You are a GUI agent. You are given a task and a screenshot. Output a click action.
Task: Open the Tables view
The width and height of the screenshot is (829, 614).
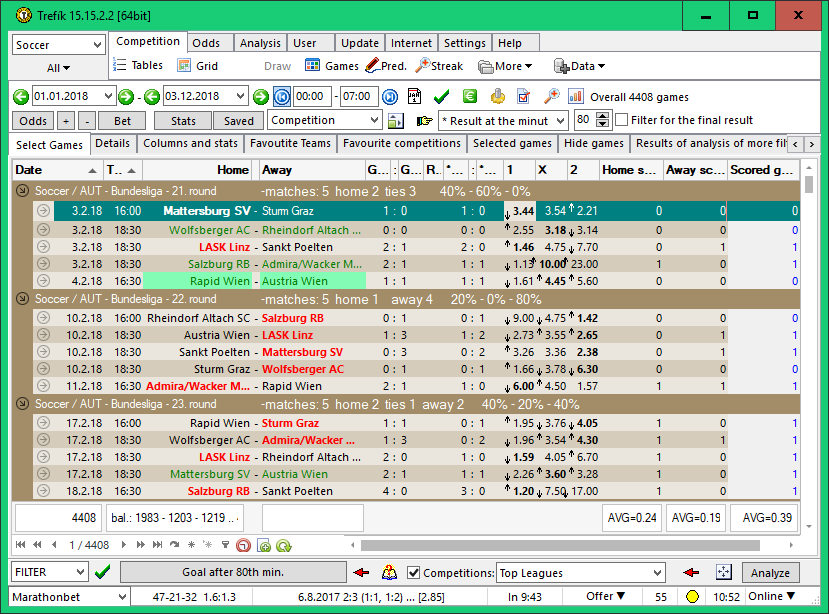pyautogui.click(x=137, y=66)
